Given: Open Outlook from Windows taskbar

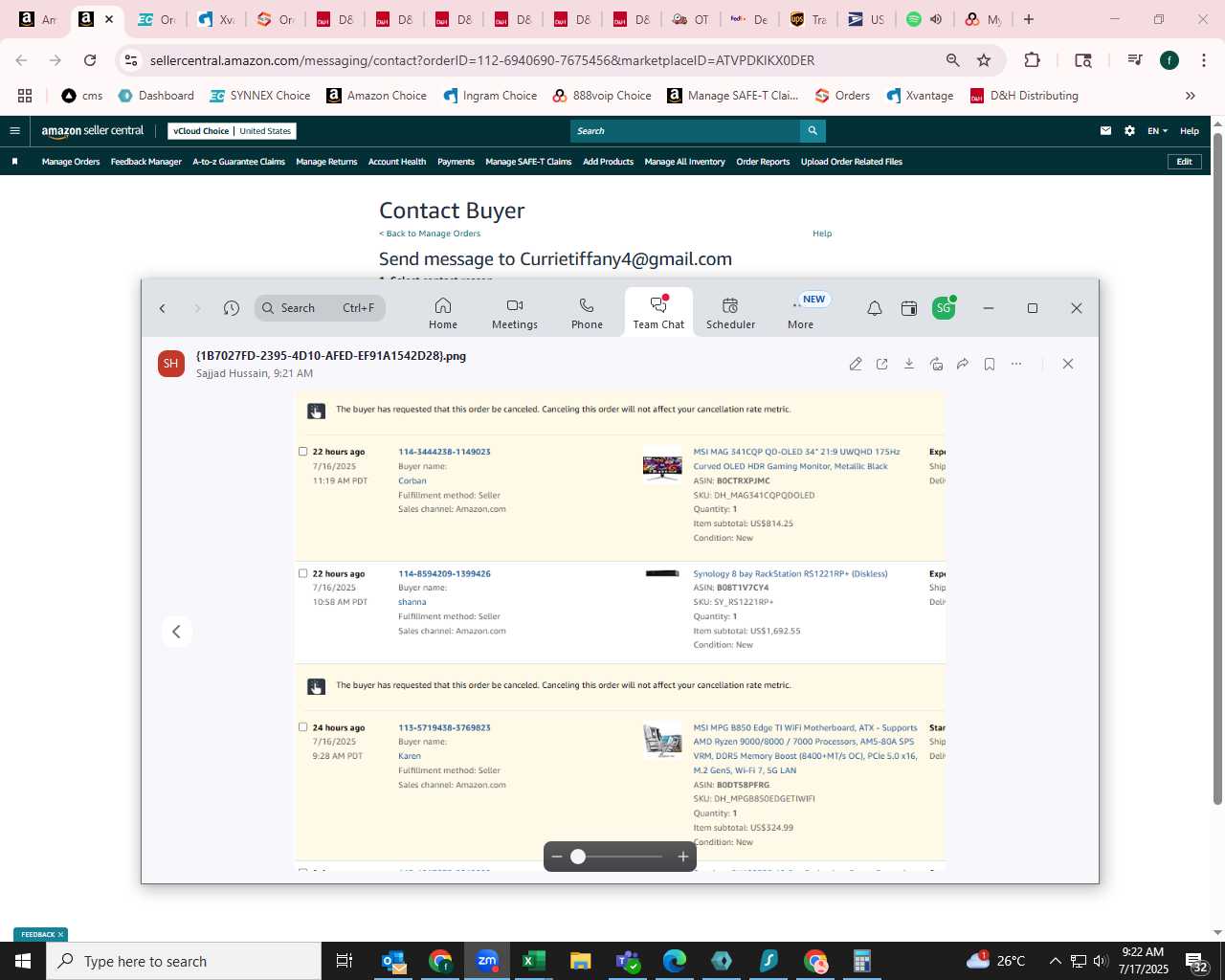Looking at the screenshot, I should point(393,961).
